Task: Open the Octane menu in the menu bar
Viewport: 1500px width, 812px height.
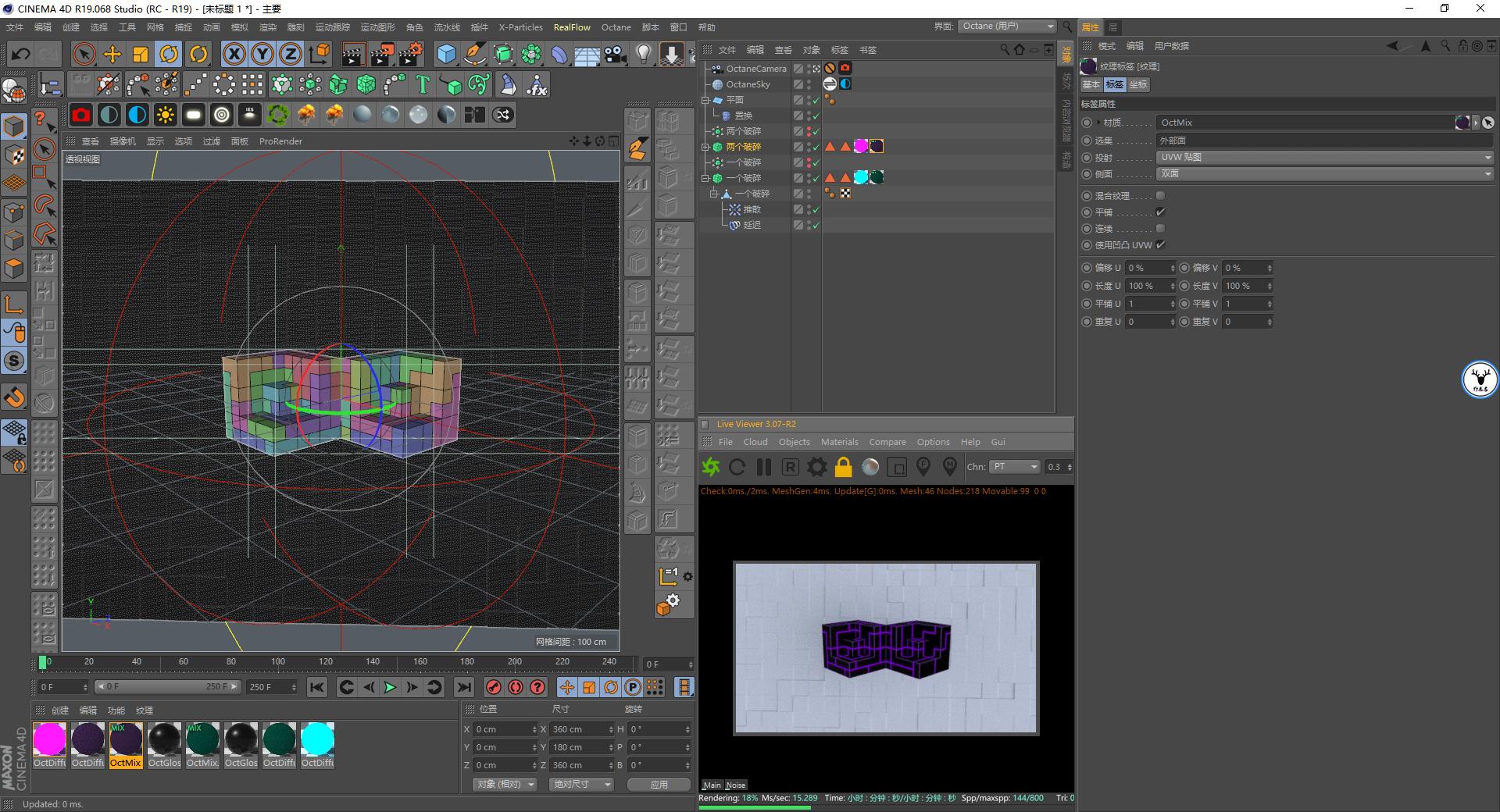Action: click(x=616, y=27)
